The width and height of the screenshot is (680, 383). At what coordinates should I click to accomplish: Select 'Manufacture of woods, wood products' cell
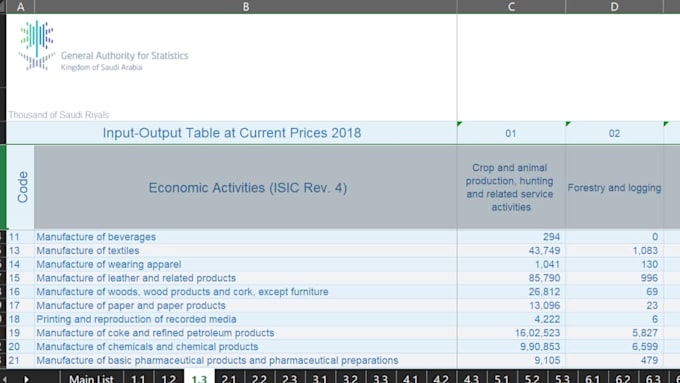click(x=245, y=292)
